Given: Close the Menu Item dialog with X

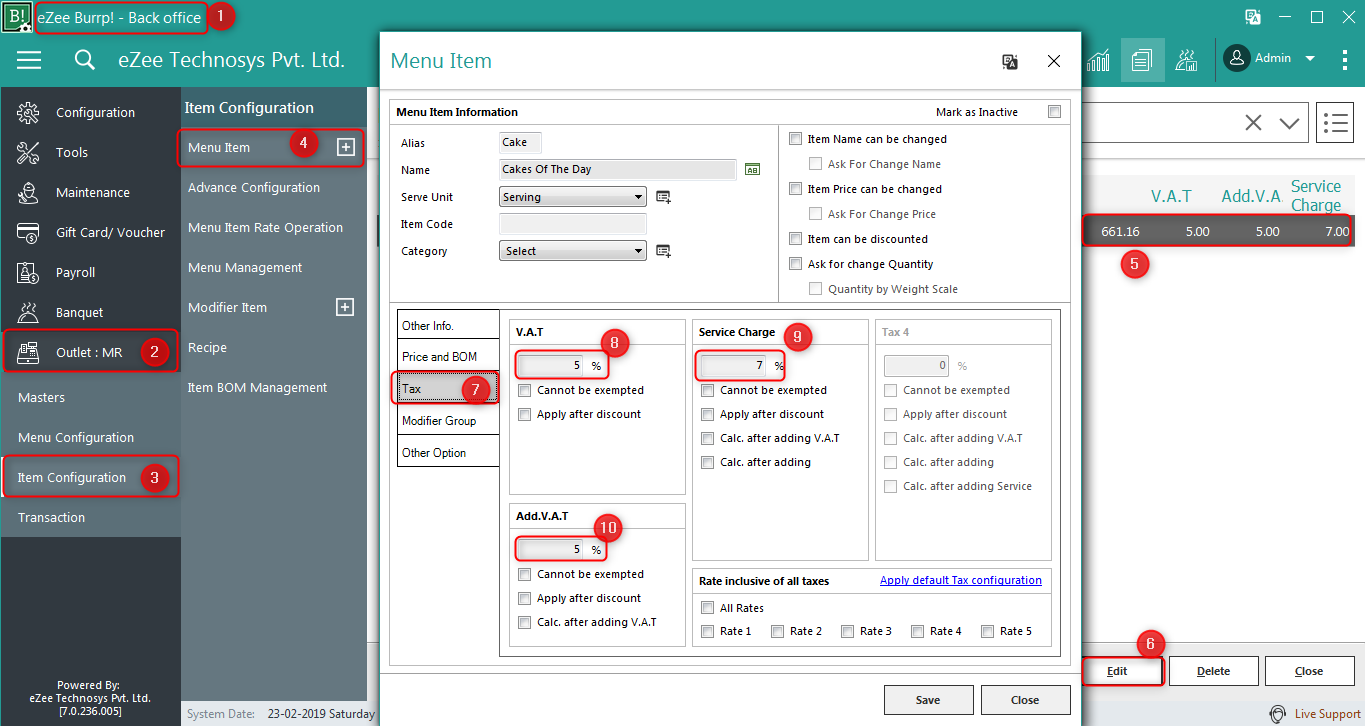Looking at the screenshot, I should tap(1054, 61).
